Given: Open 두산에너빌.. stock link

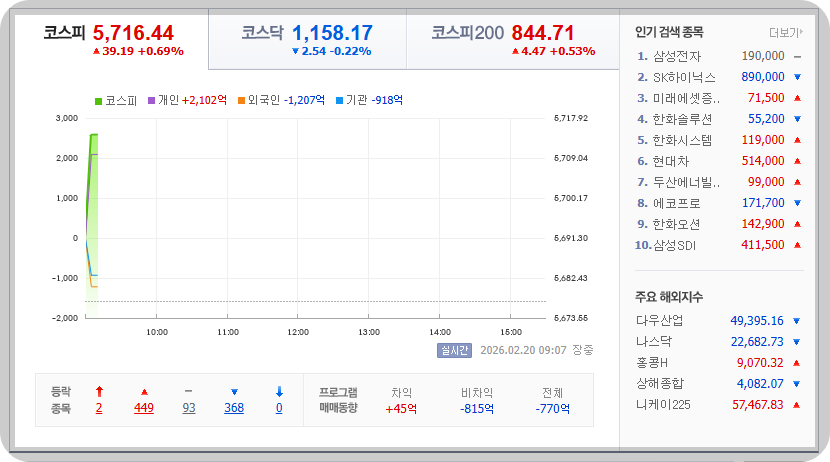Looking at the screenshot, I should coord(686,182).
